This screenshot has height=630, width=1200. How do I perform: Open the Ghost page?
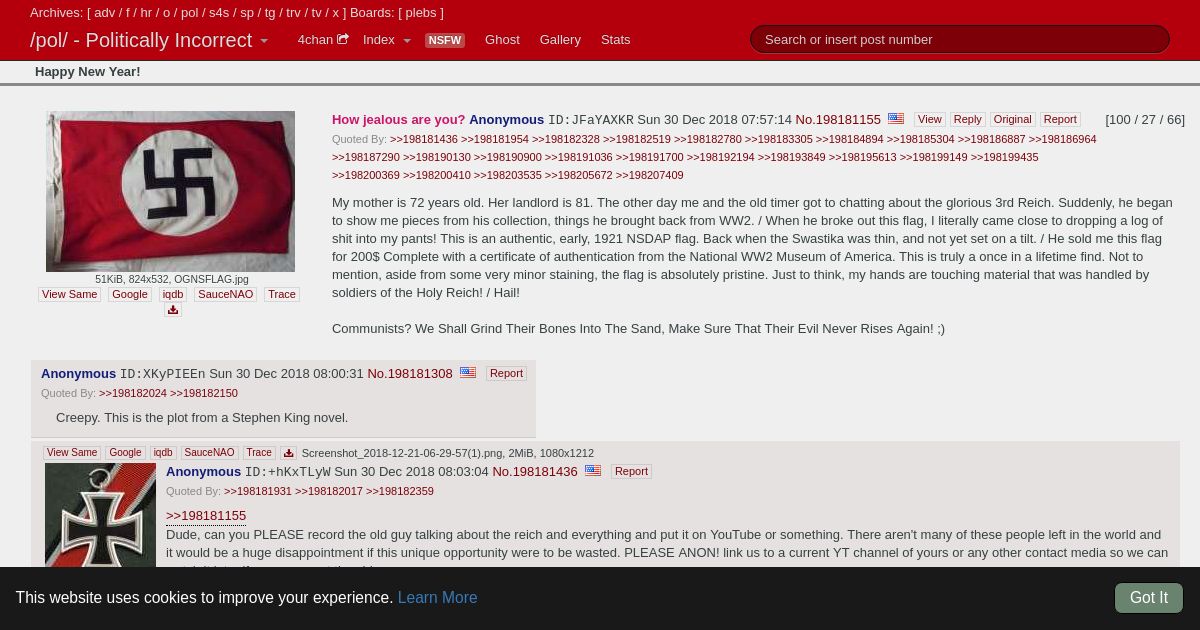(502, 39)
